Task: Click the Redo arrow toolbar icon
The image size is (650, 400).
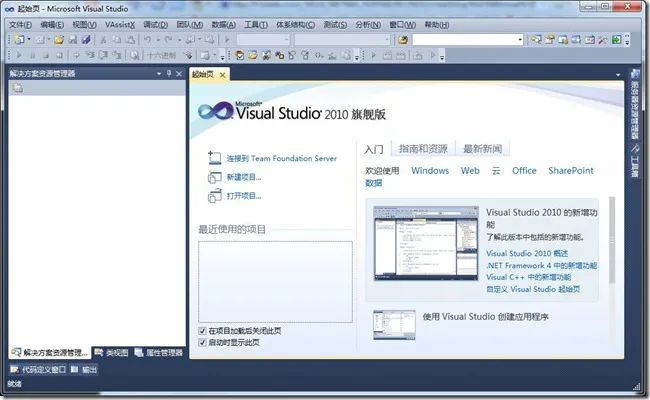Action: 168,40
